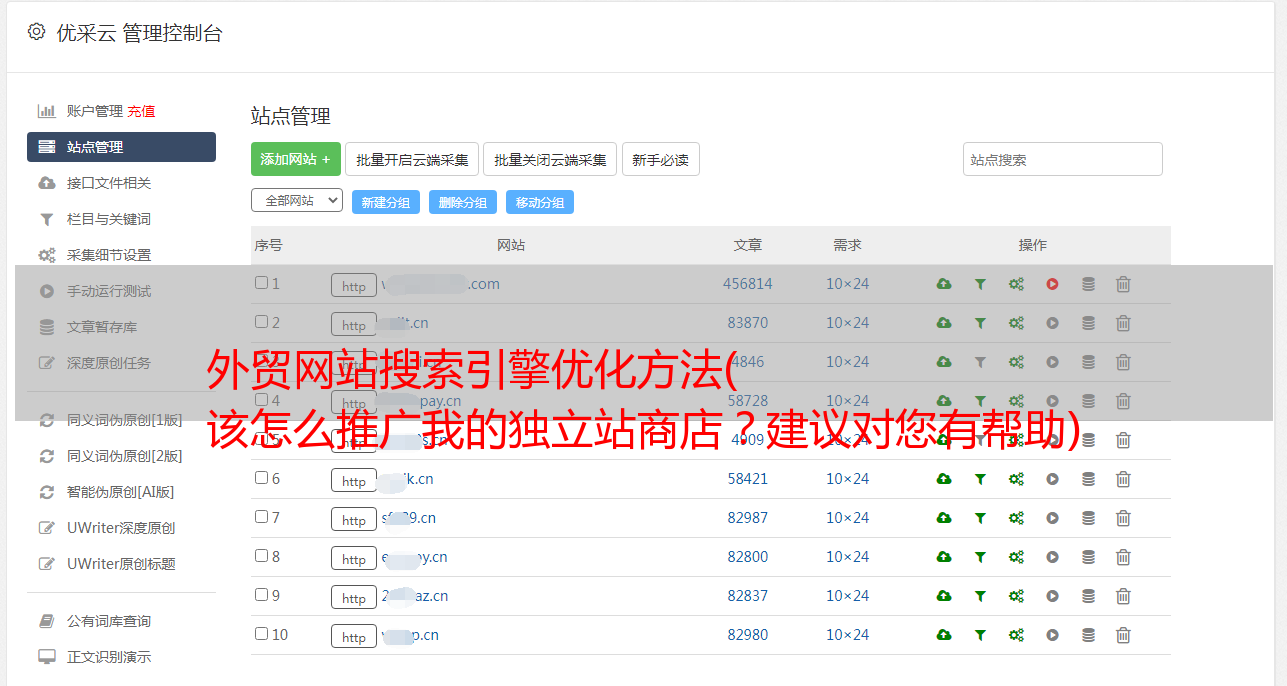Viewport: 1287px width, 686px height.
Task: Click the play icon in row 7
Action: pos(1052,518)
